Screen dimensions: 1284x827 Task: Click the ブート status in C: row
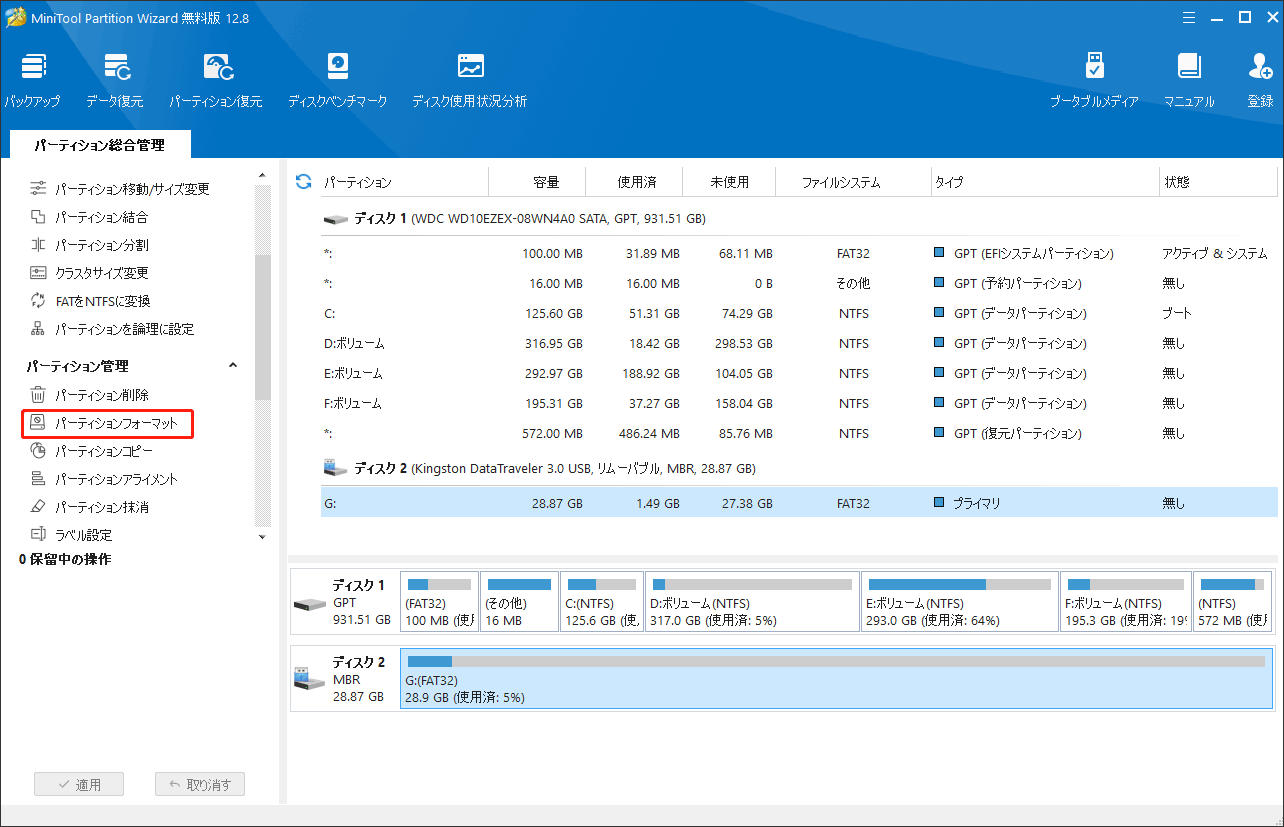coord(1177,313)
